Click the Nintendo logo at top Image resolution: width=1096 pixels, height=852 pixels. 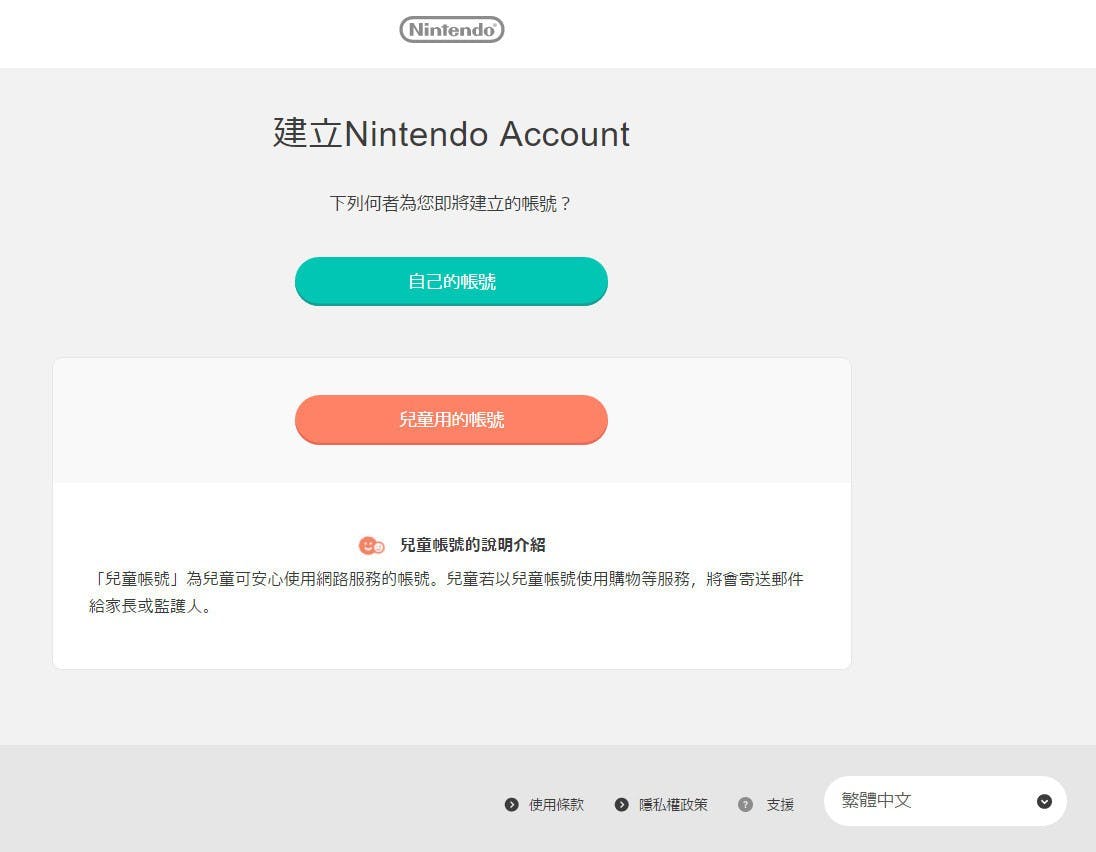452,29
